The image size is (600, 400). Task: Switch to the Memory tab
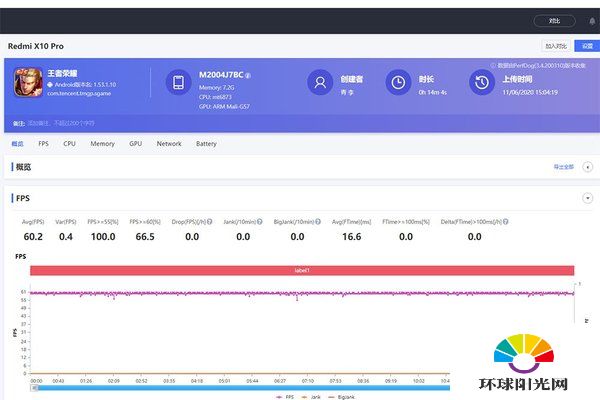102,144
